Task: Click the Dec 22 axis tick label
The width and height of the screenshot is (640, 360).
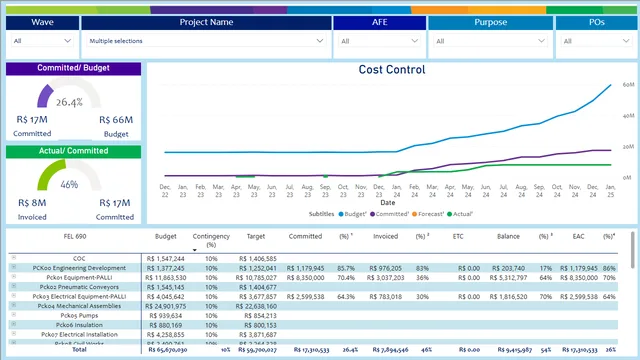Action: coord(165,191)
